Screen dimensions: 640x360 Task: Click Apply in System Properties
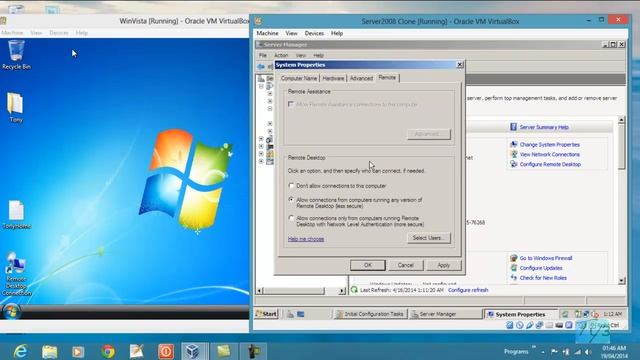pyautogui.click(x=443, y=265)
